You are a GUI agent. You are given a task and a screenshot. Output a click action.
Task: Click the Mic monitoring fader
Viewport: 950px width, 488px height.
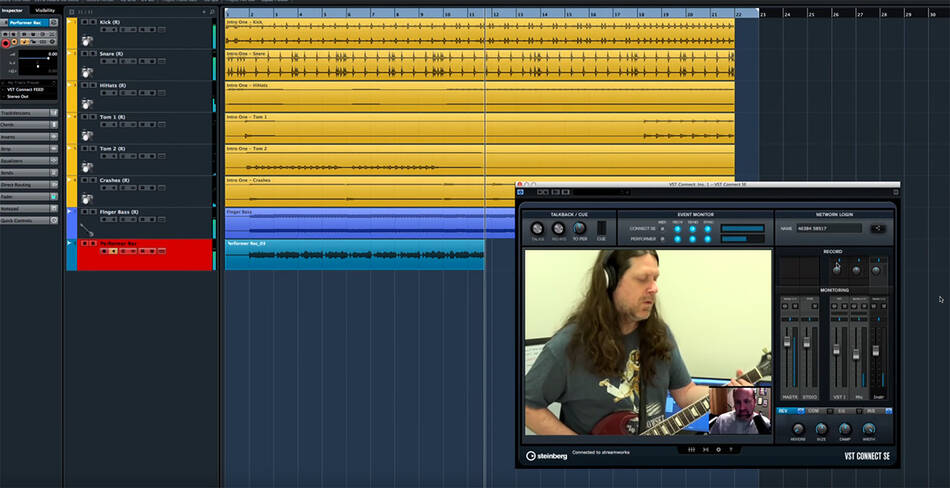point(856,354)
